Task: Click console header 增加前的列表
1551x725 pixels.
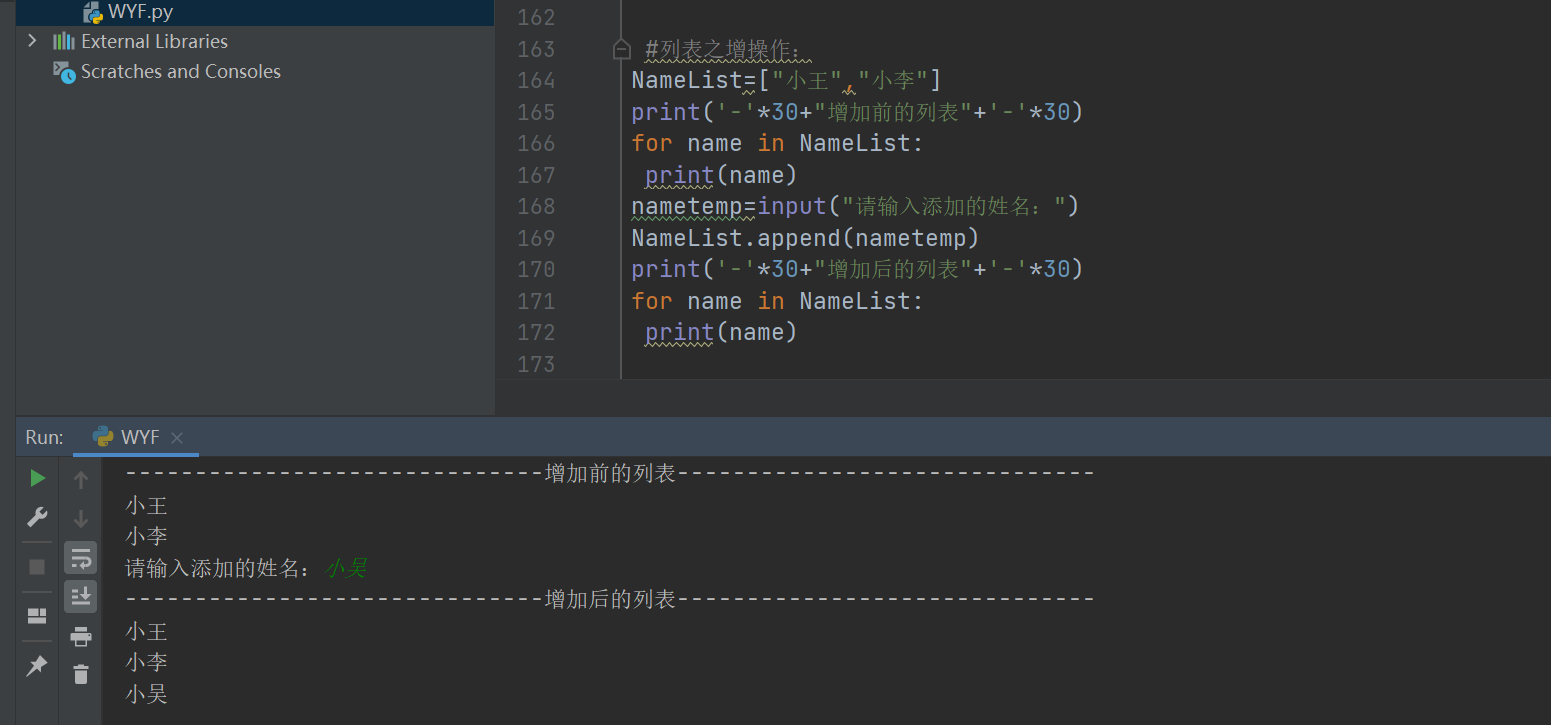Action: click(x=610, y=474)
